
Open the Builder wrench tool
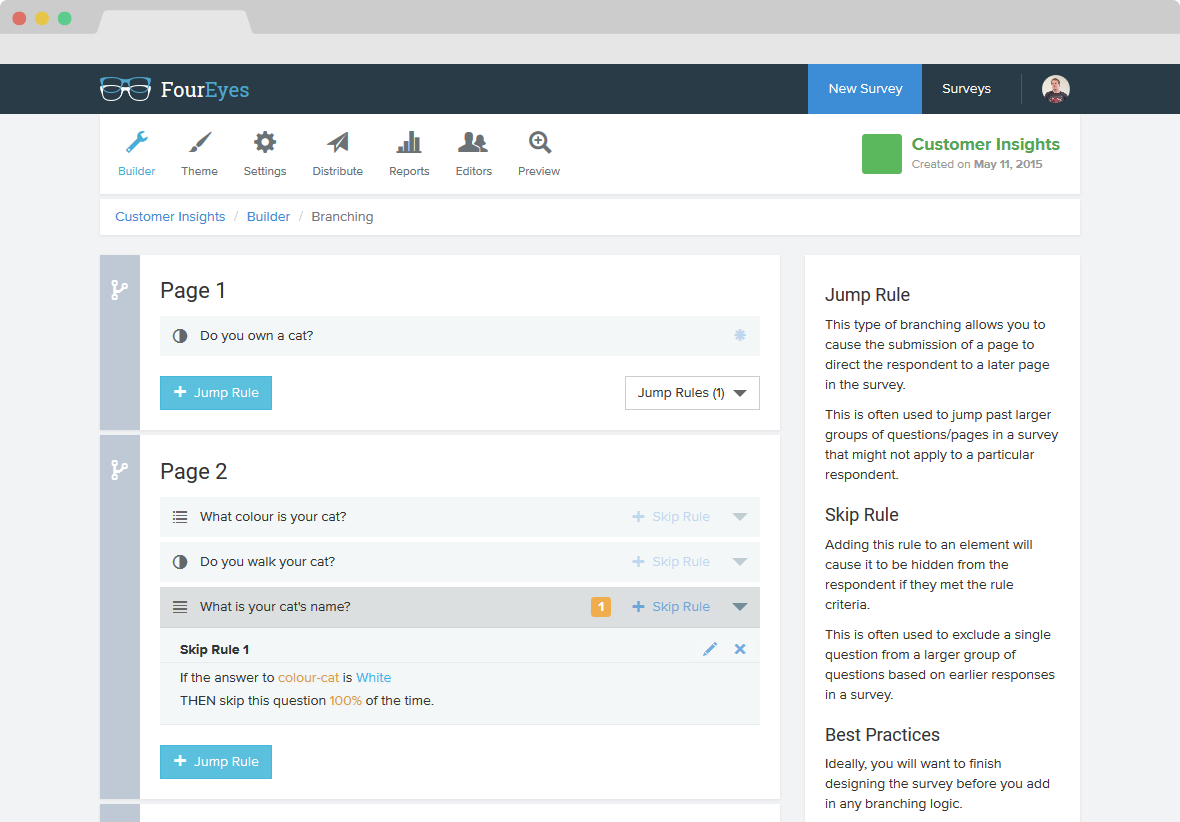coord(137,142)
